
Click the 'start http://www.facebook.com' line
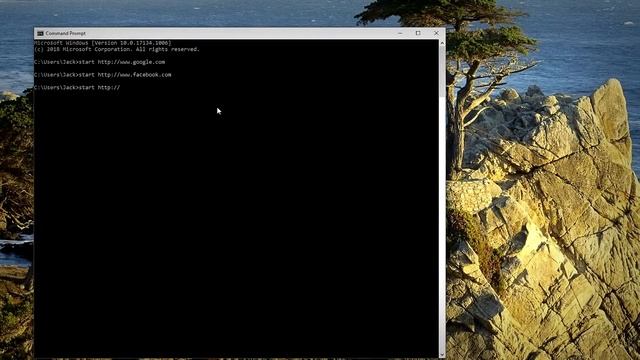[103, 75]
